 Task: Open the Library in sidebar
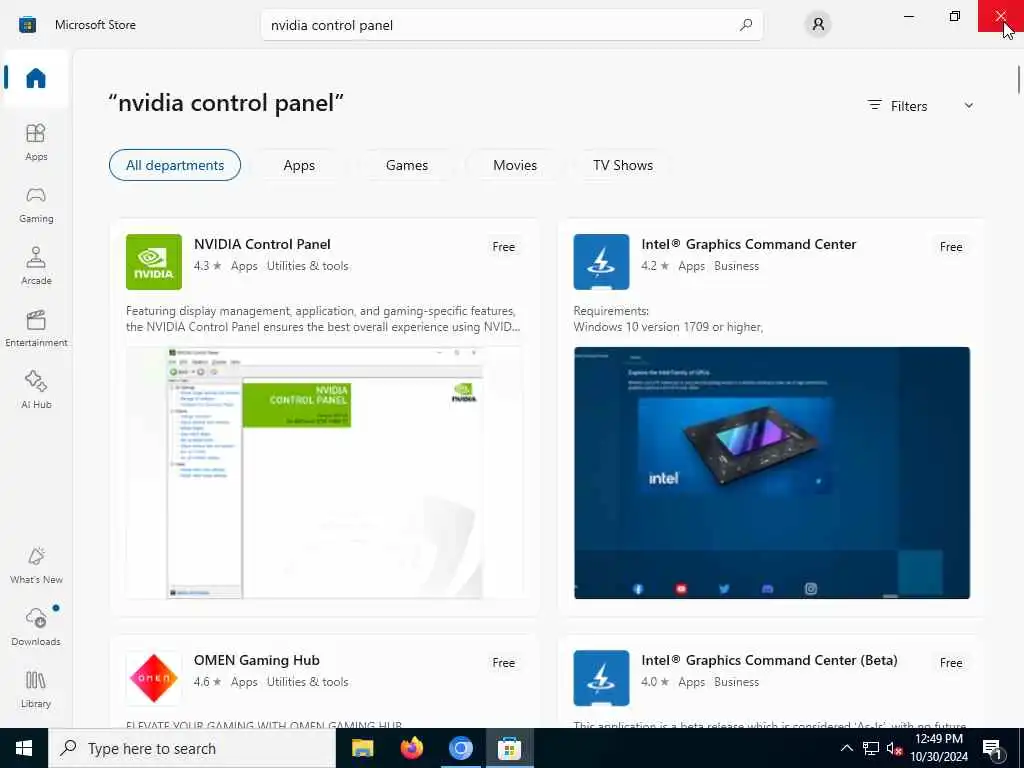[36, 689]
